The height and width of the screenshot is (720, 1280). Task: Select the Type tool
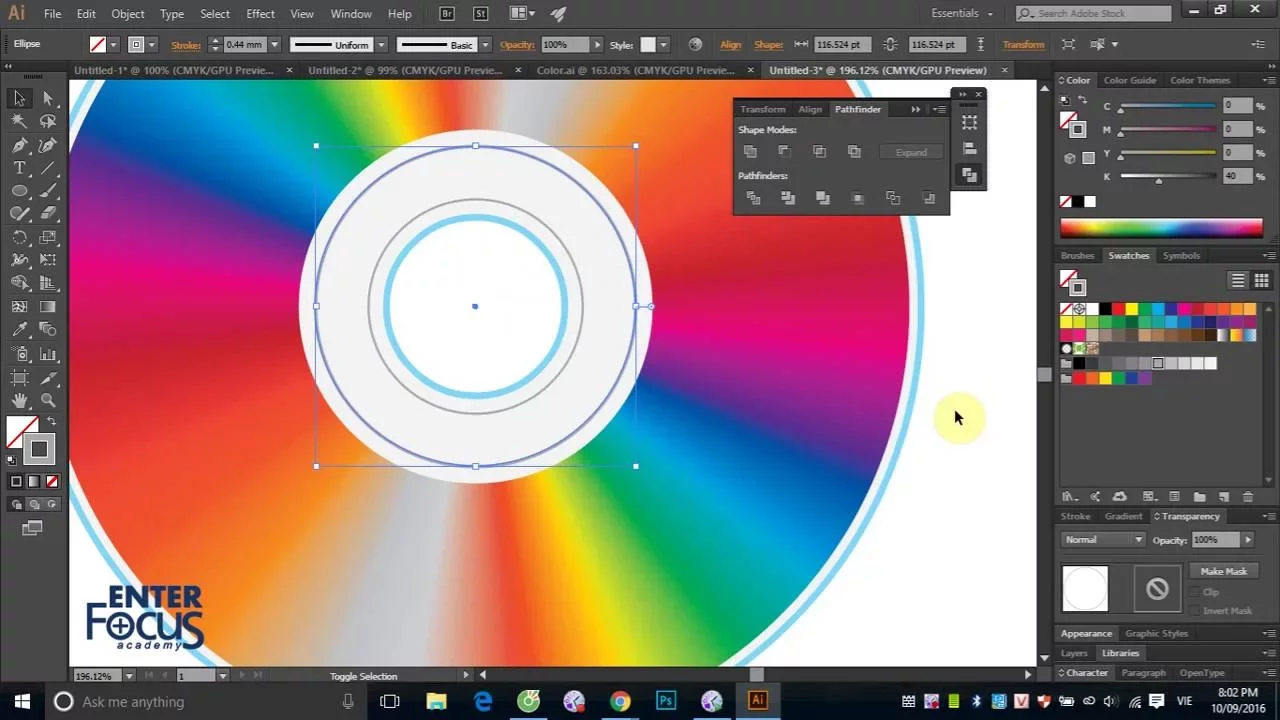point(19,168)
